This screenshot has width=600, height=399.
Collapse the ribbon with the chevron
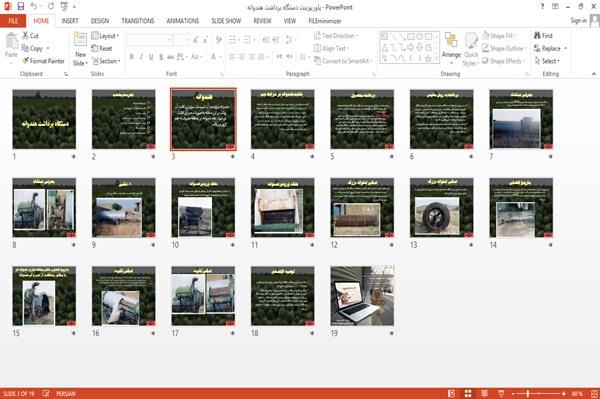point(593,74)
